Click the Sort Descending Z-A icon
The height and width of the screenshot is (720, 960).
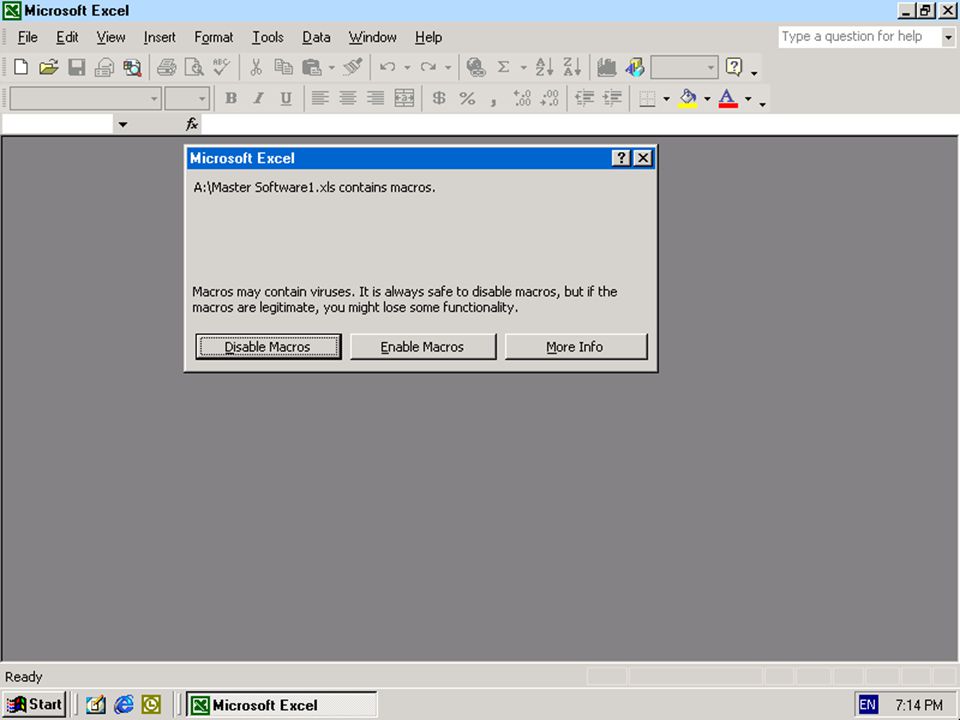[x=572, y=67]
